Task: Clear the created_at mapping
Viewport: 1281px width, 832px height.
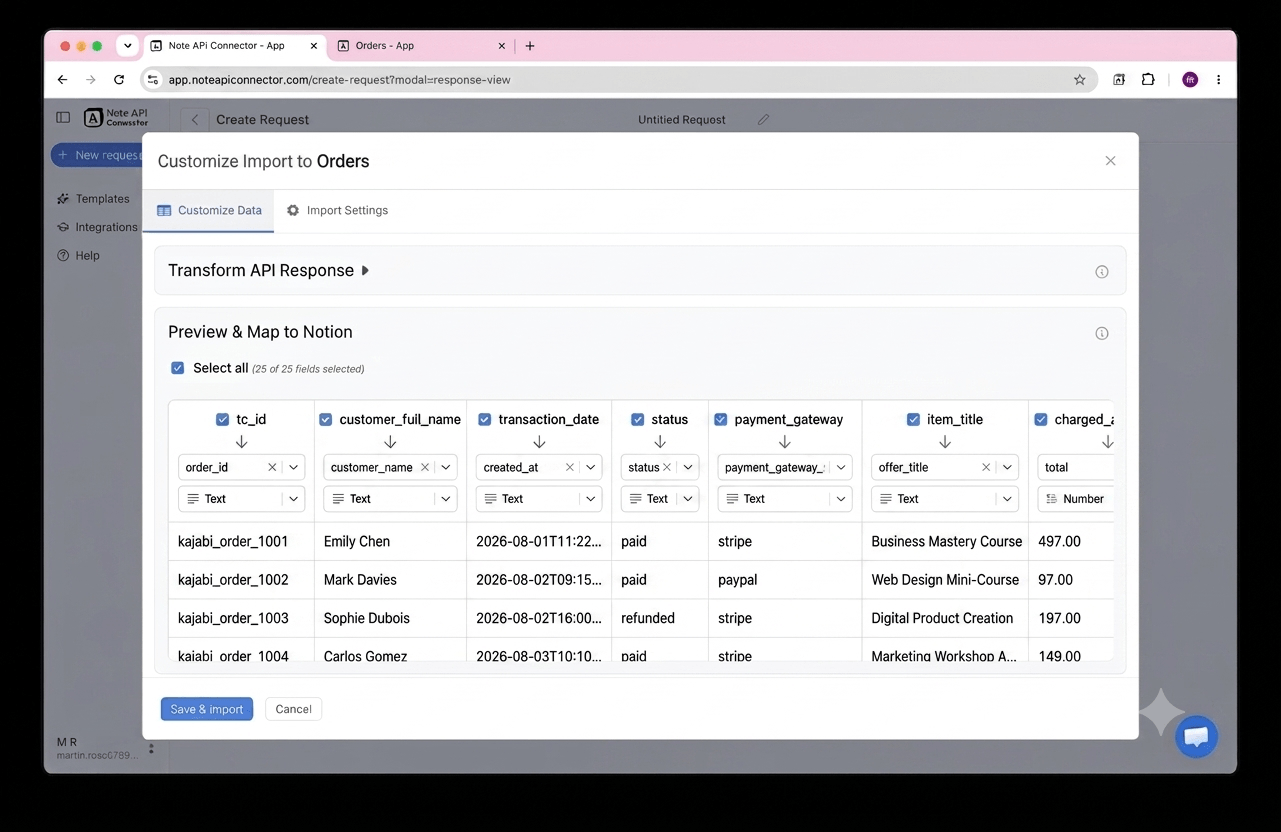Action: tap(570, 467)
